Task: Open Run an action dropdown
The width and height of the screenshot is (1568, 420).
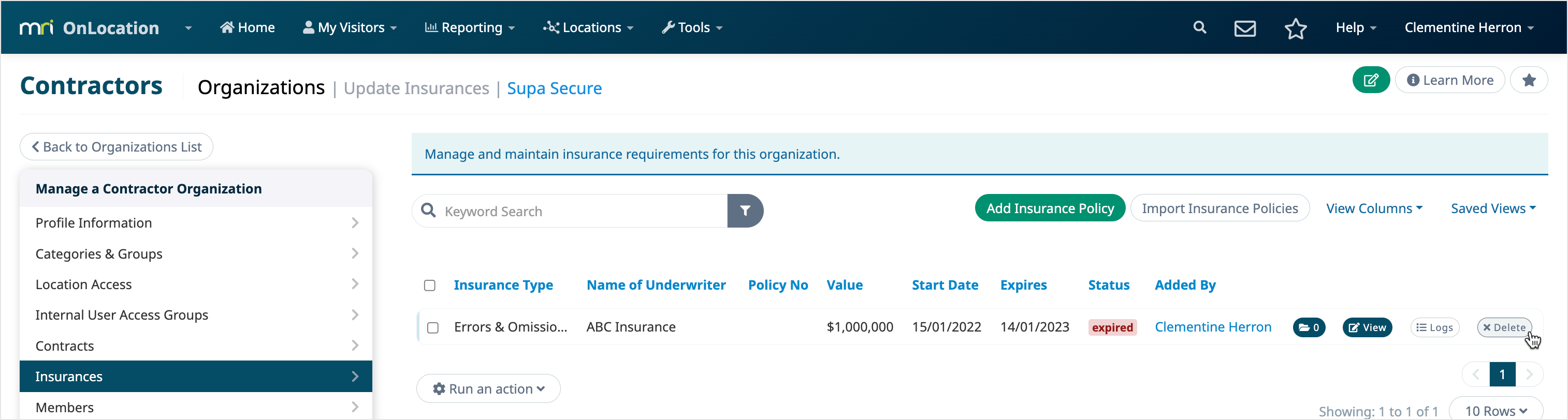Action: (488, 388)
